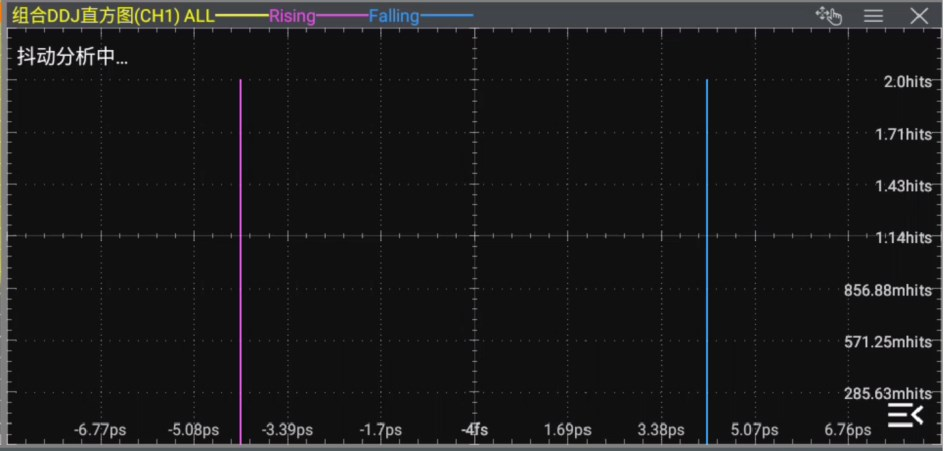
Task: Click the -3.39ps axis label
Action: (287, 430)
